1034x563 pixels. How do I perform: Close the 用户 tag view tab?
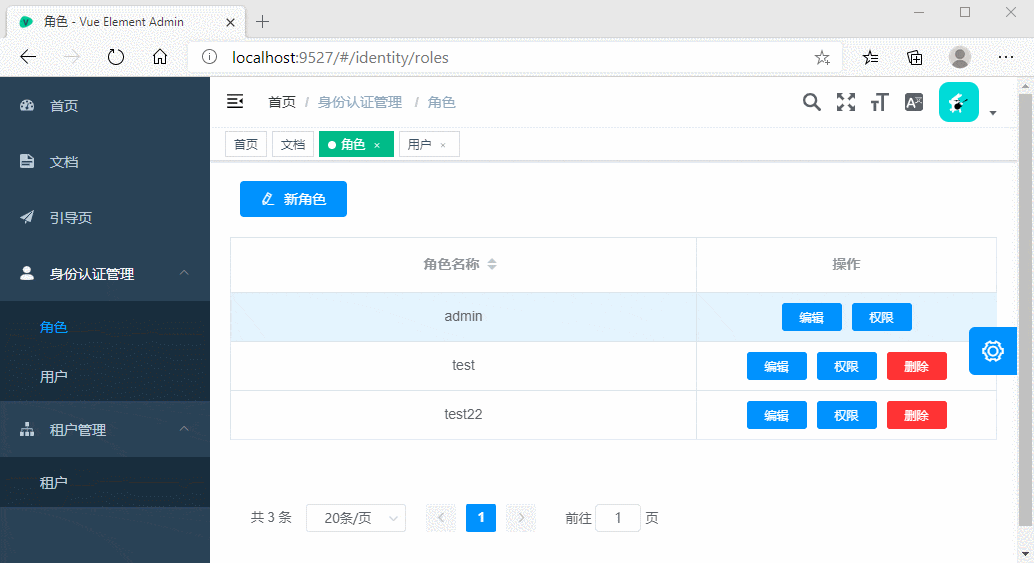[443, 145]
